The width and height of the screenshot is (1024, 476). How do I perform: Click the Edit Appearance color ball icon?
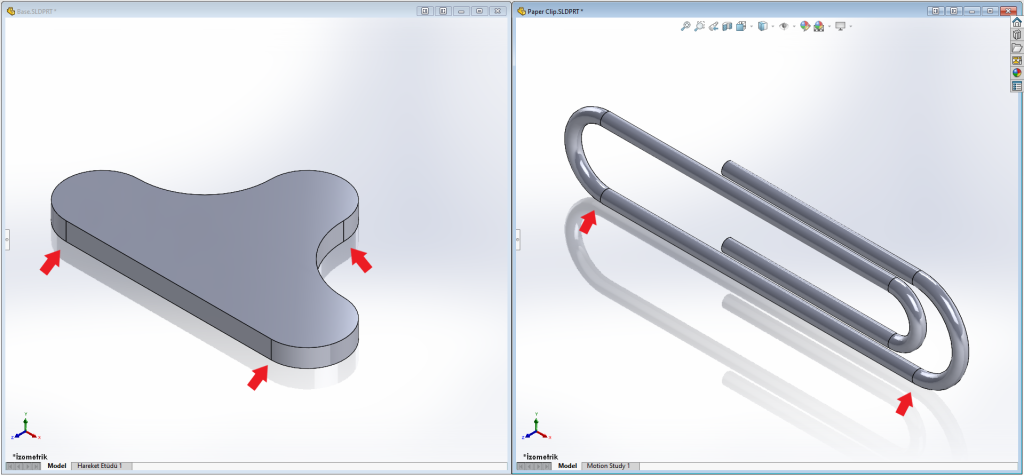[804, 26]
